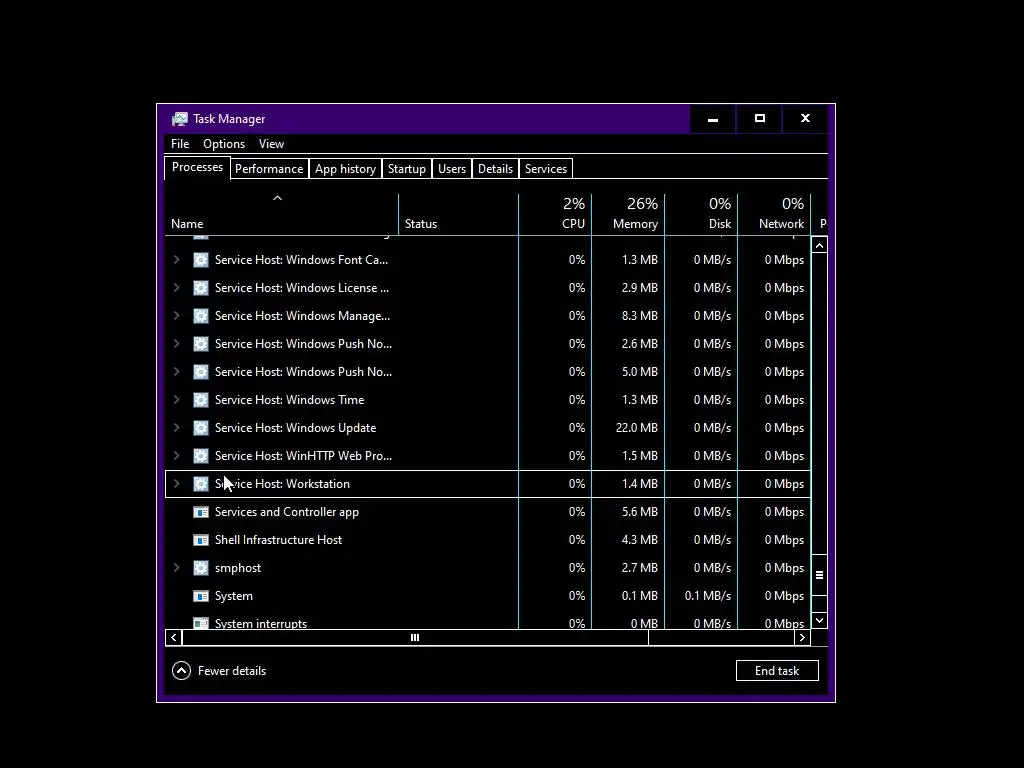
Task: Click the Shell Infrastructure Host icon
Action: pos(201,540)
